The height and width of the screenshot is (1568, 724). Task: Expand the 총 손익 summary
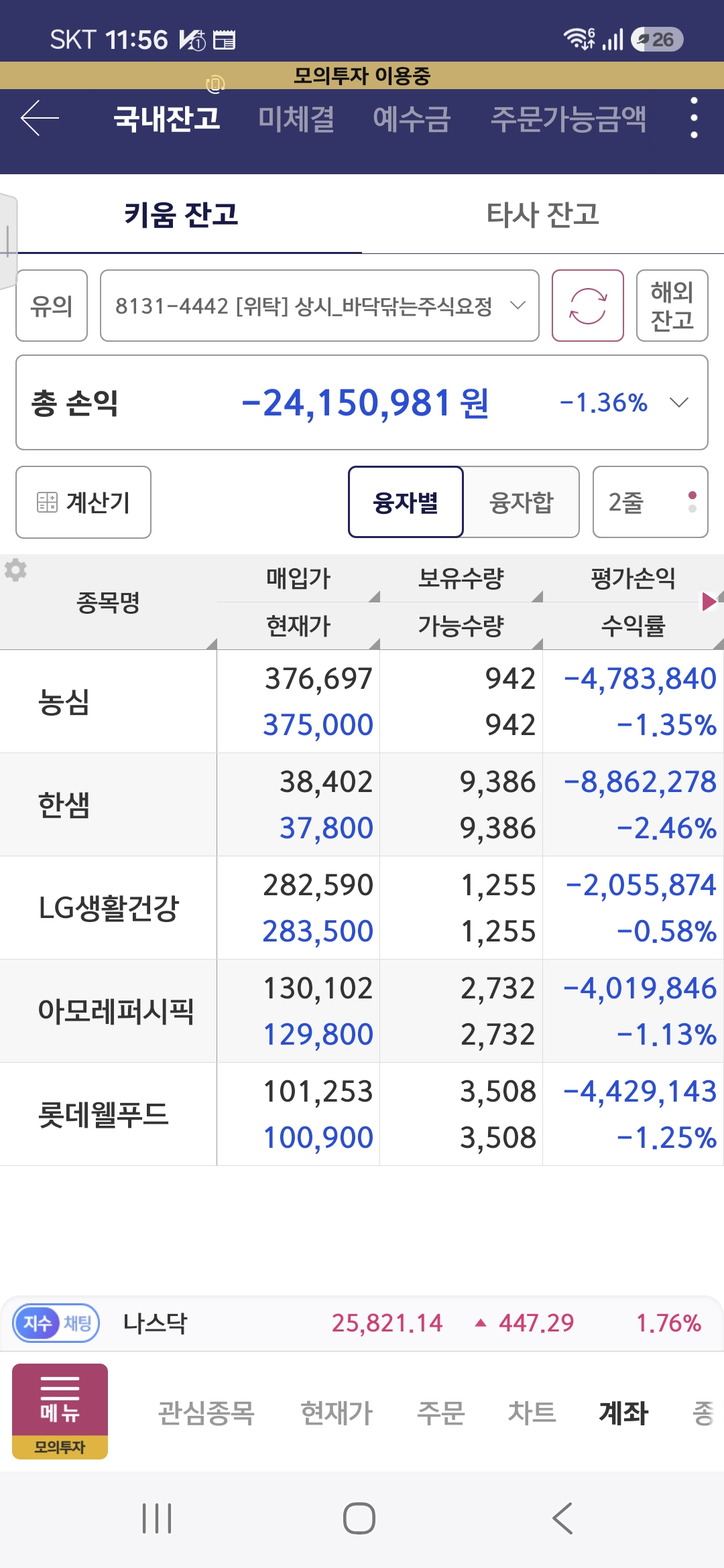[679, 402]
